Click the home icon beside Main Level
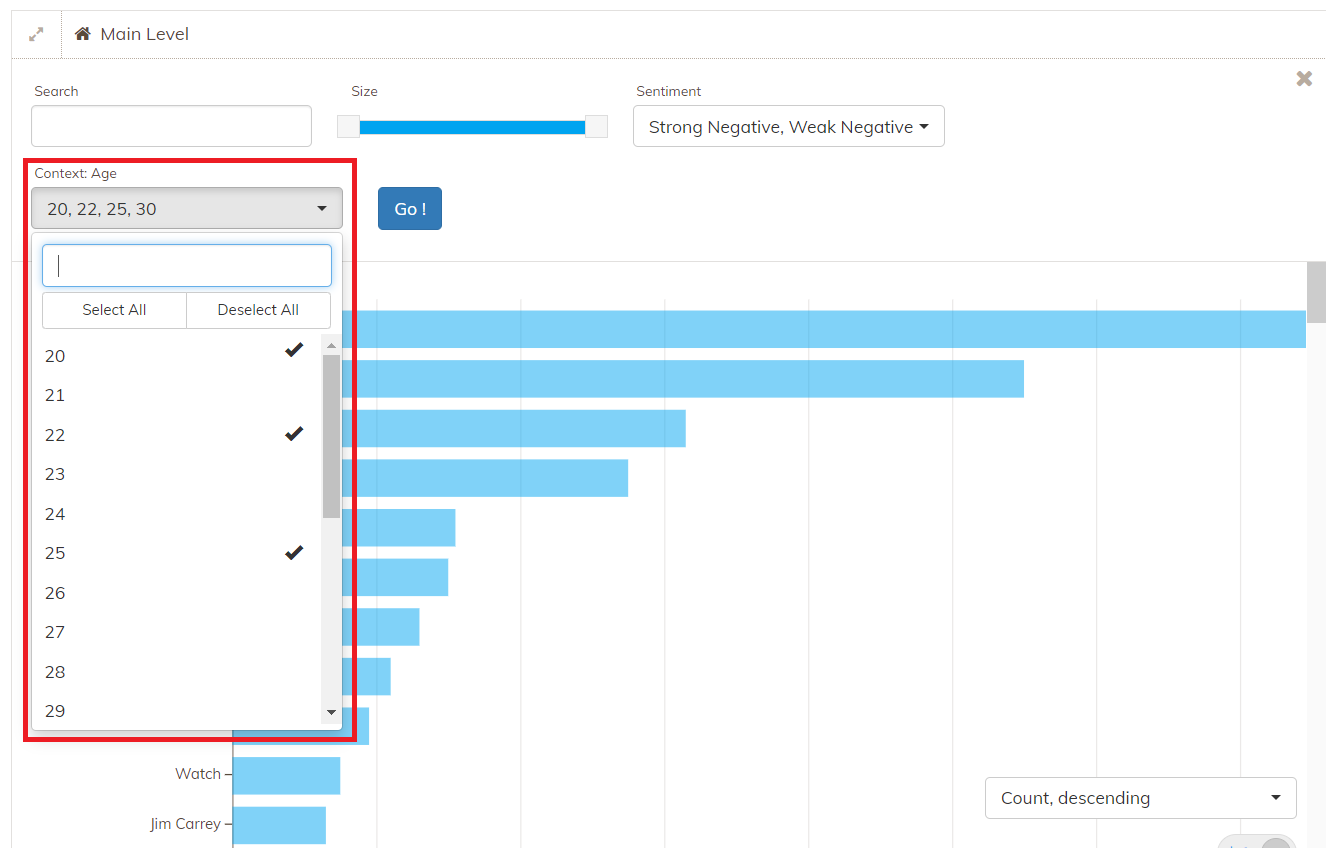This screenshot has width=1326, height=848. point(83,34)
